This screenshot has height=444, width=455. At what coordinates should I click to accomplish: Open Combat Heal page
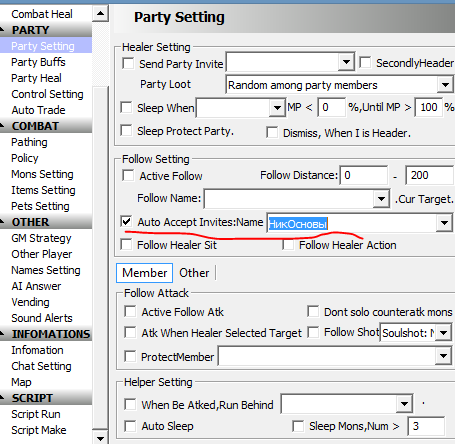(42, 14)
